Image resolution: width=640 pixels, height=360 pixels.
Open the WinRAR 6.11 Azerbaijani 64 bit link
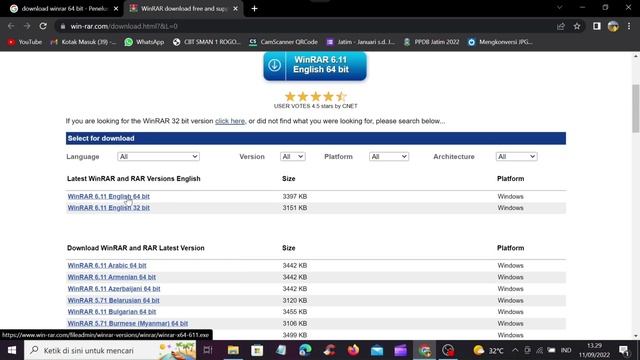point(114,289)
